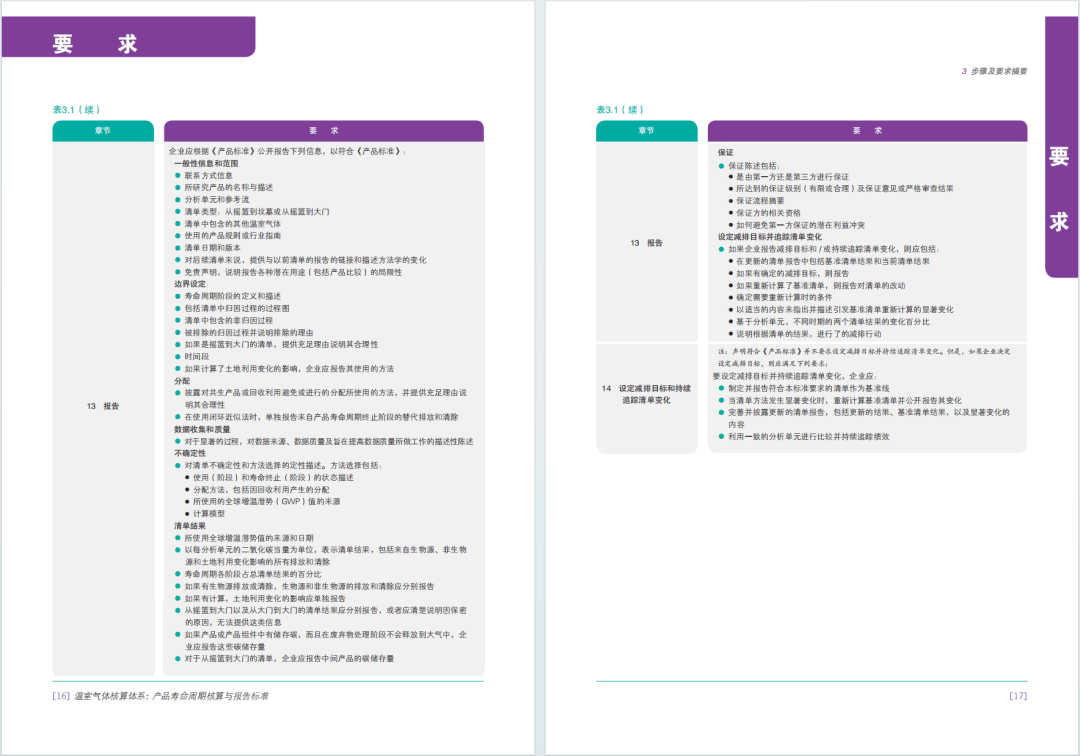1080x756 pixels.
Task: Click the 不确定性 section heading
Action: tap(190, 453)
